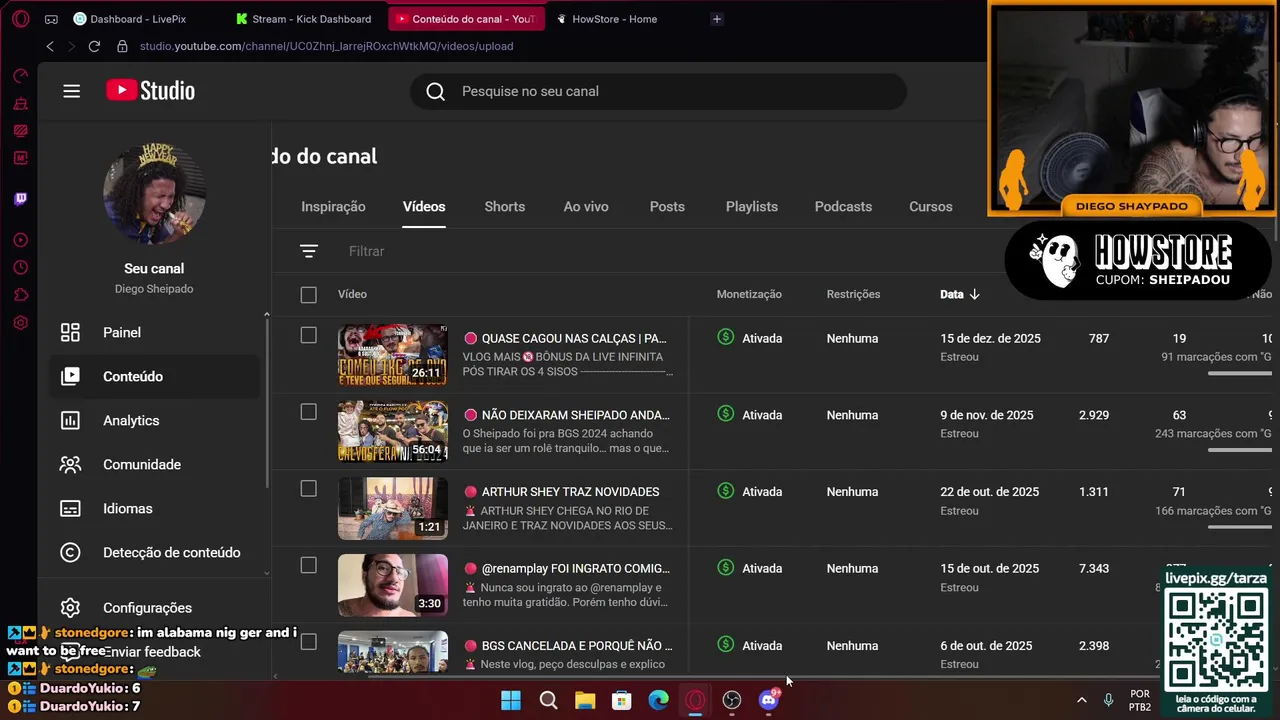
Task: Switch to the Podcasts tab
Action: (843, 206)
